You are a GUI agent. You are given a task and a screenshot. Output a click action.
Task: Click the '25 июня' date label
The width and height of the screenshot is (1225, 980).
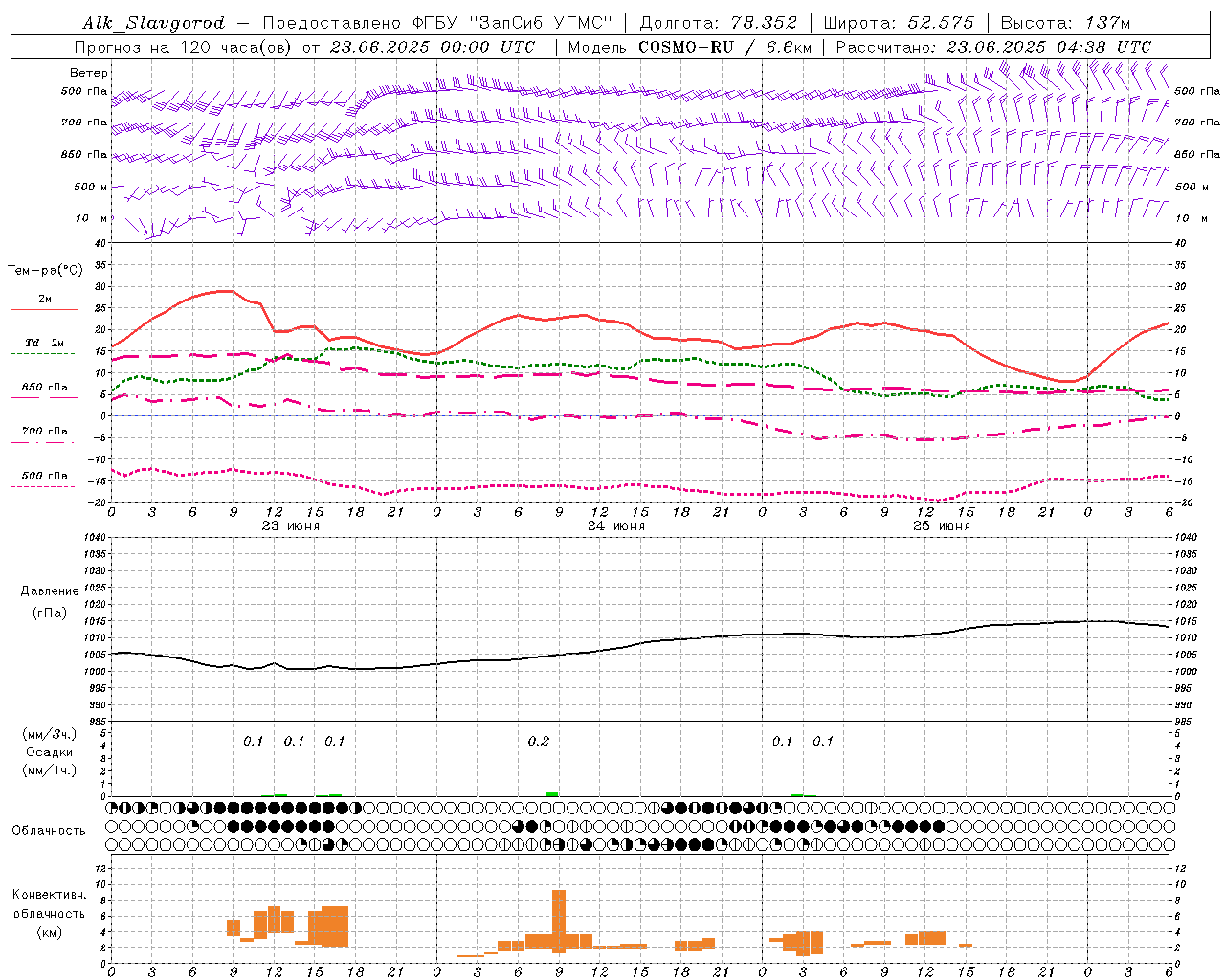pyautogui.click(x=942, y=526)
